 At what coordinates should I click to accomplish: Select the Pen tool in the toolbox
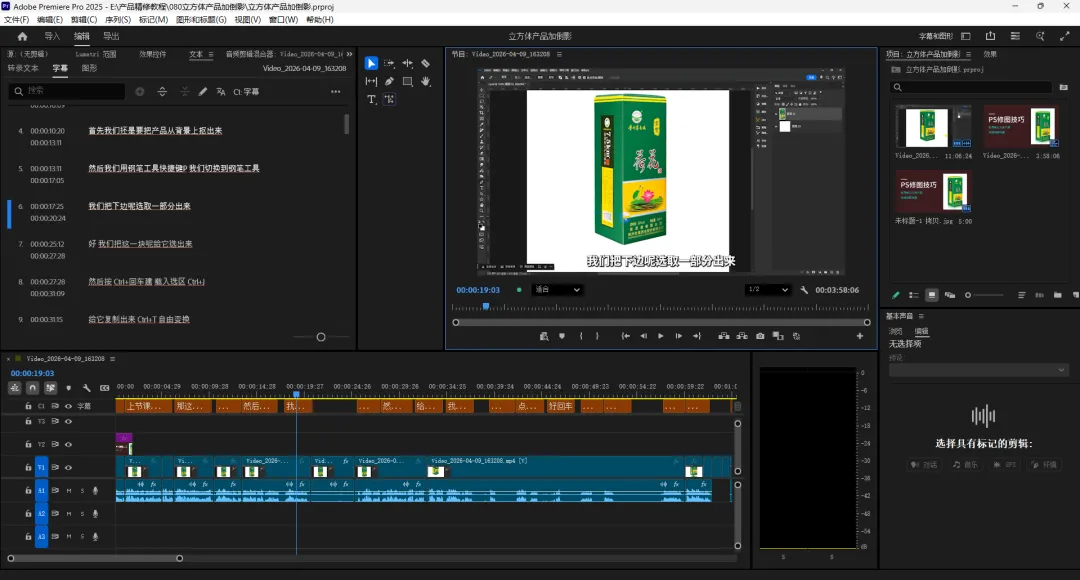pos(389,81)
